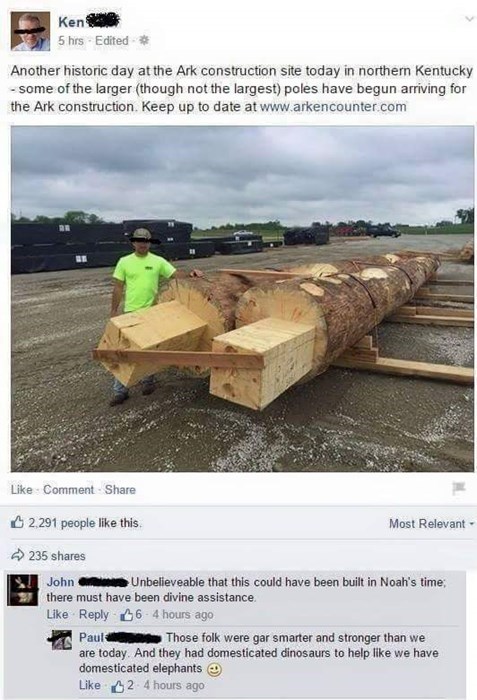Reply to John's comment
Viewport: 477px width, 700px height.
[x=94, y=614]
